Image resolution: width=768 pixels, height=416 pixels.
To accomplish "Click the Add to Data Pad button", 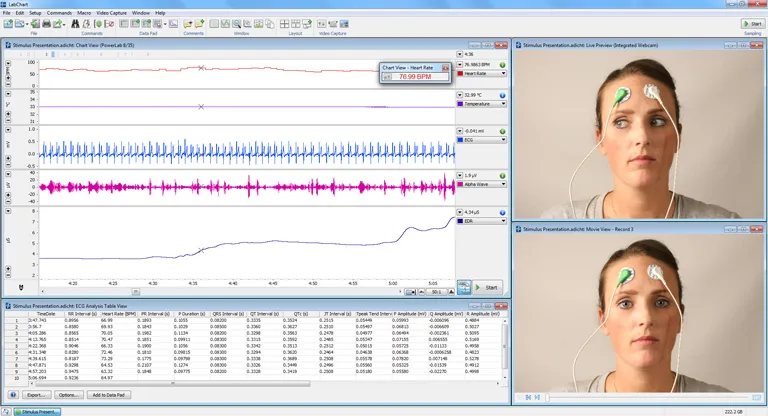I will 110,395.
